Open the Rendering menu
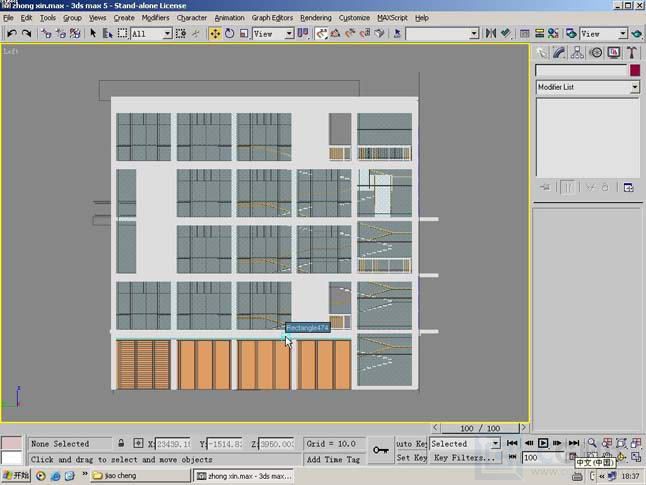 point(316,18)
